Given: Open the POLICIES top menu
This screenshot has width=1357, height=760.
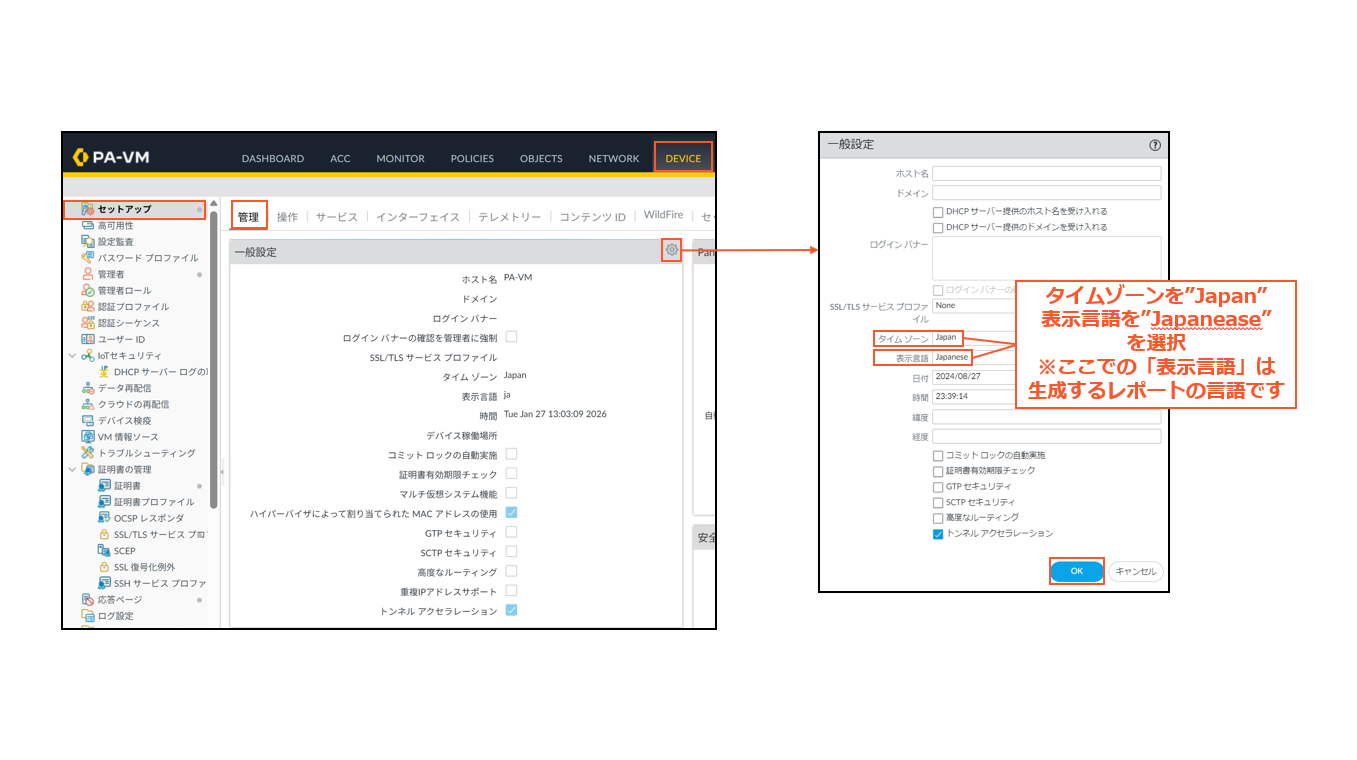Looking at the screenshot, I should click(472, 158).
